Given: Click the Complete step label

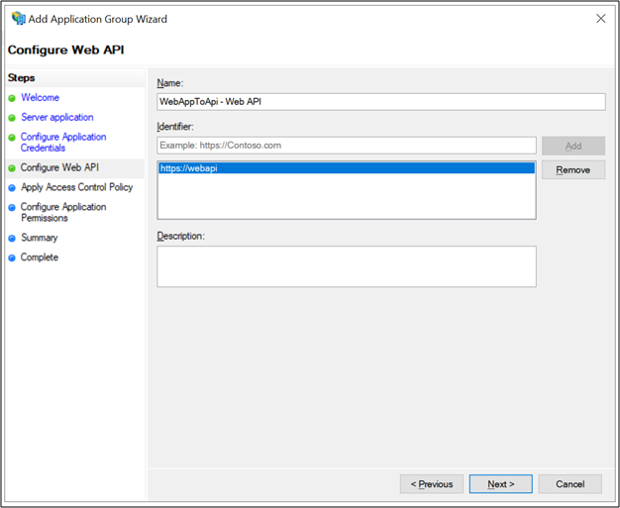Looking at the screenshot, I should (x=39, y=257).
